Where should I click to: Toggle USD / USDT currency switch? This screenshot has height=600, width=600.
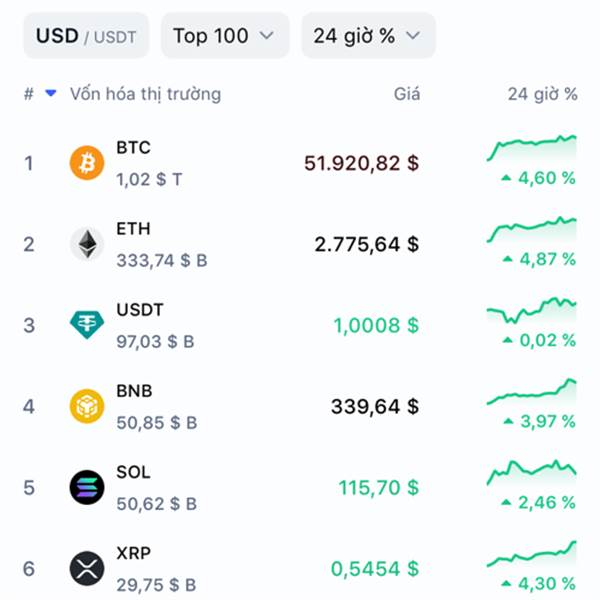[x=86, y=36]
